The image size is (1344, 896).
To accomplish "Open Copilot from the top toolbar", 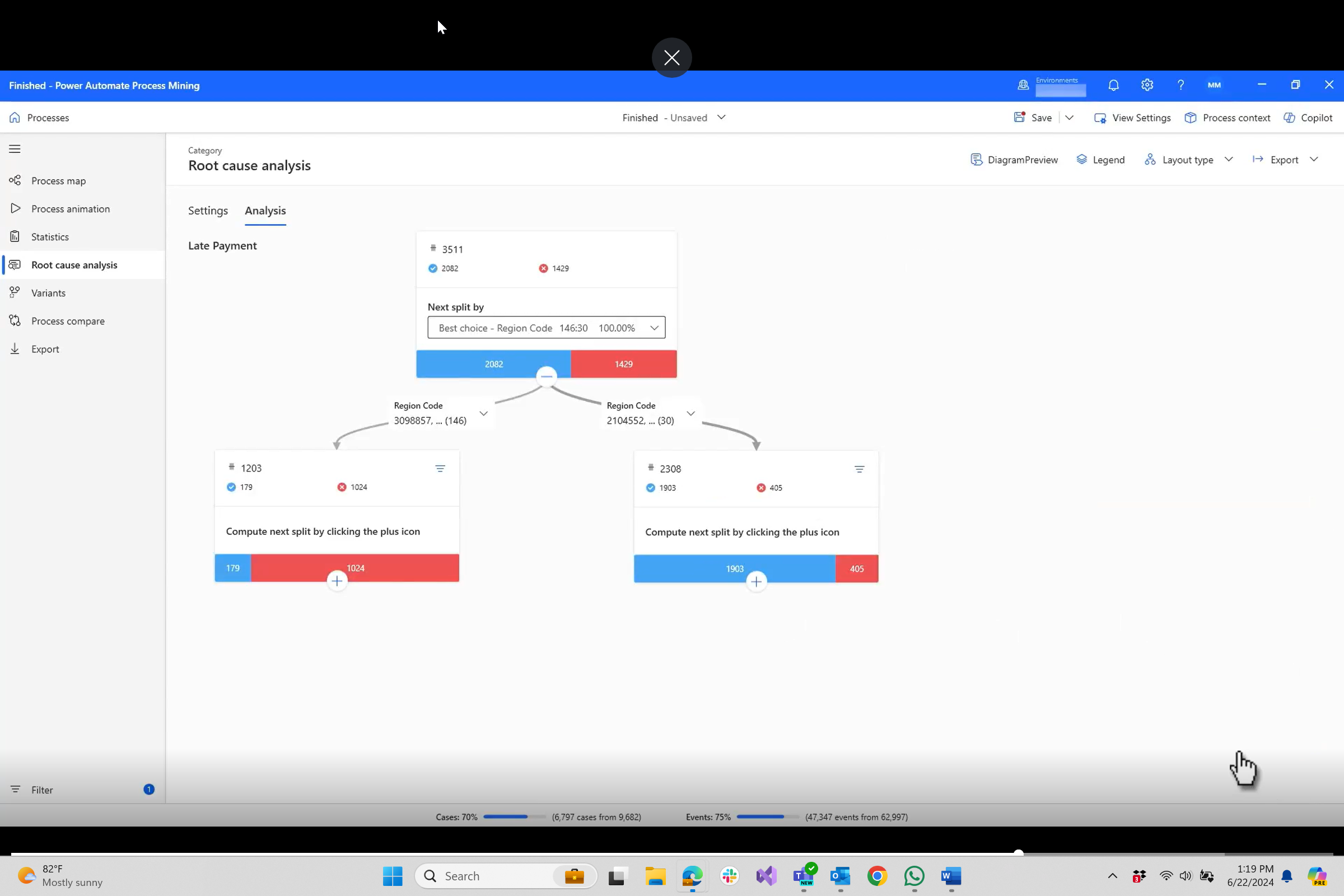I will (x=1309, y=118).
